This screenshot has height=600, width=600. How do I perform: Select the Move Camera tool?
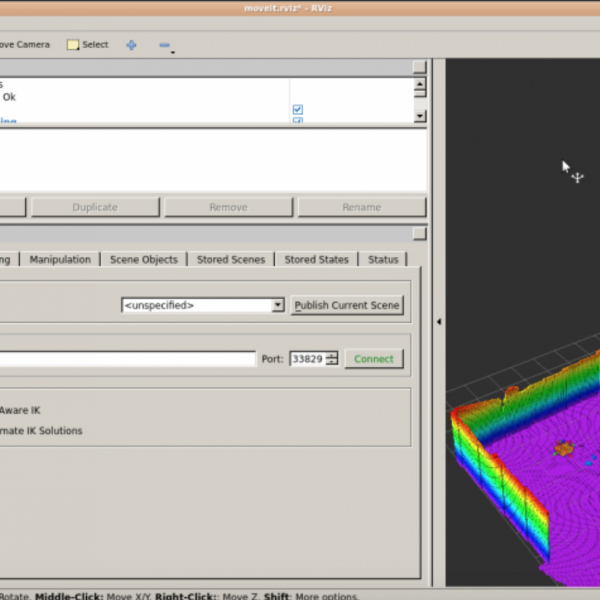click(x=25, y=45)
